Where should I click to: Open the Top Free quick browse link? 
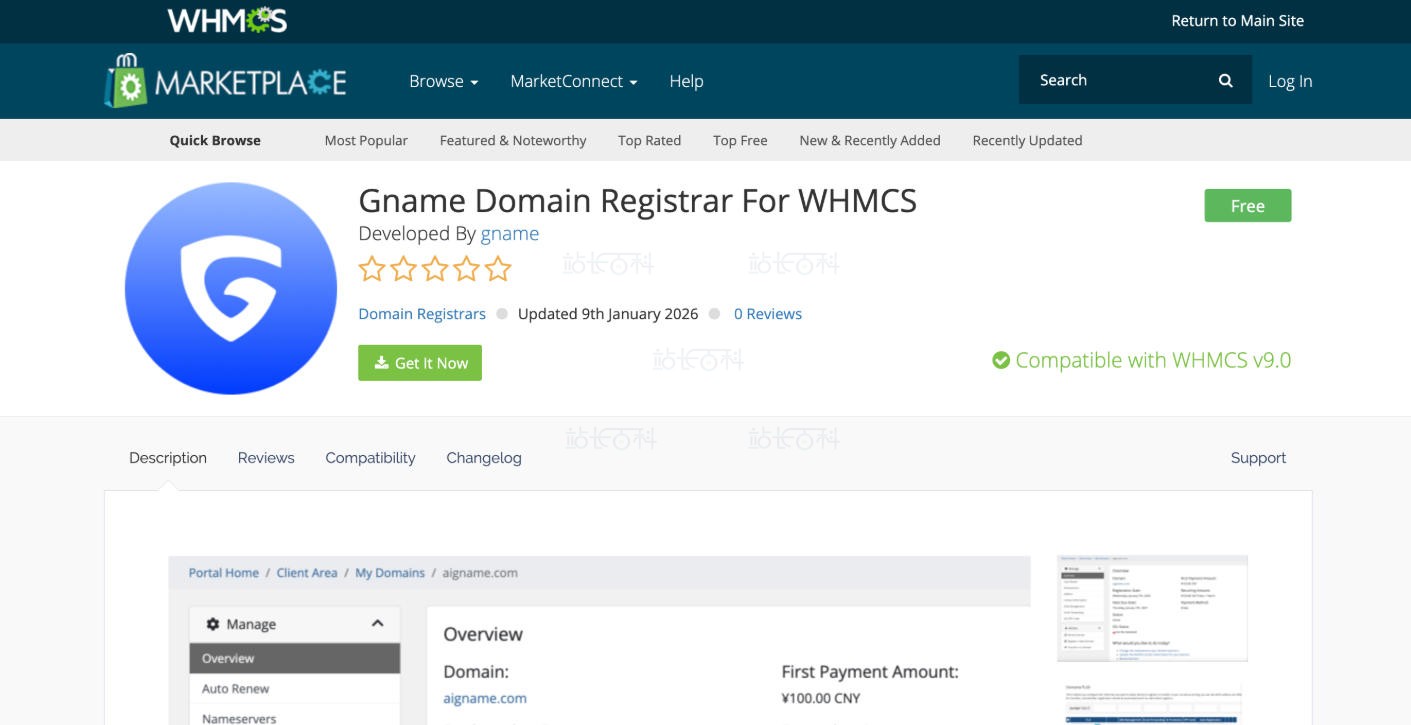click(740, 140)
